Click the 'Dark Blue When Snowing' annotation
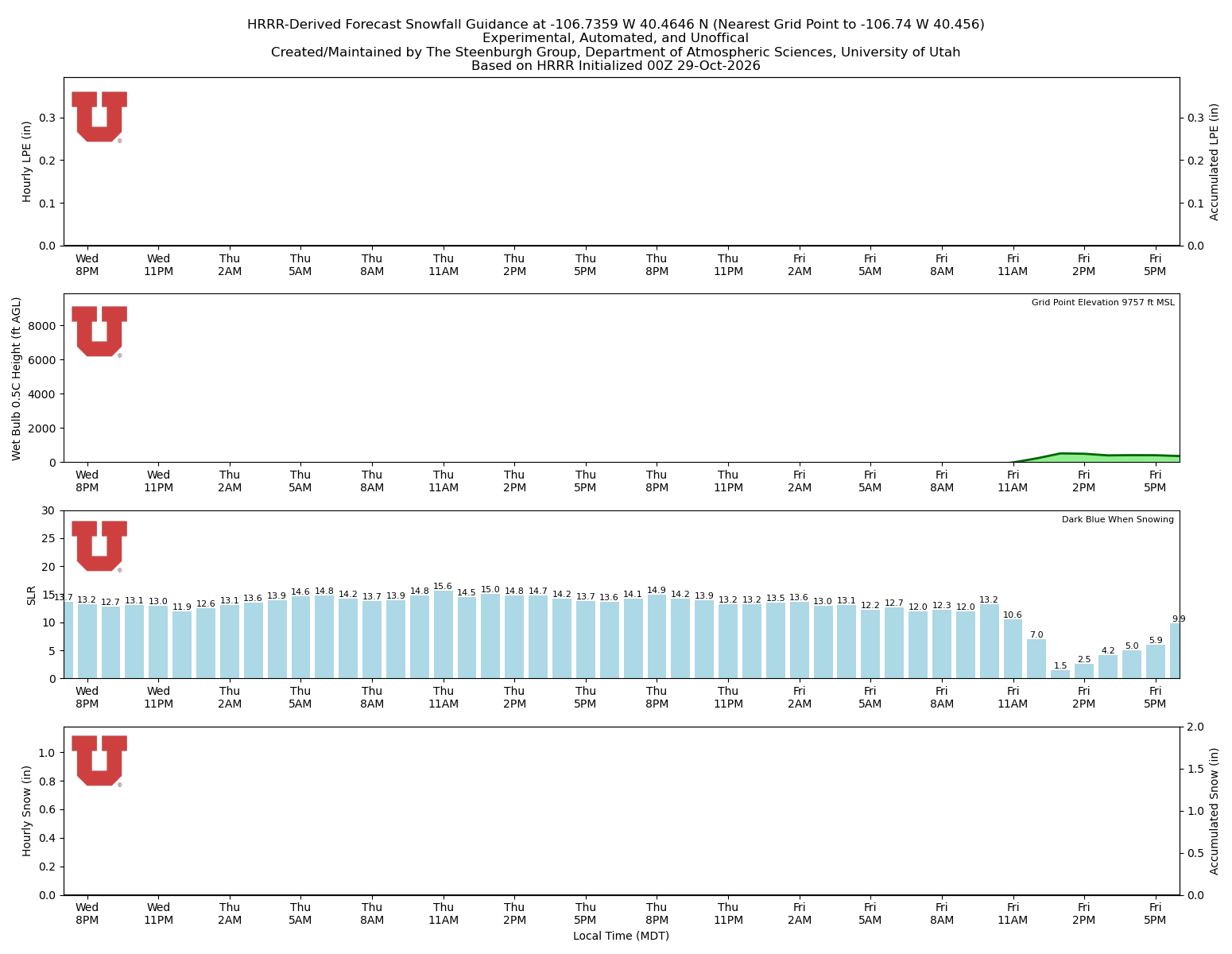Viewport: 1232px width, 954px height. [1118, 520]
